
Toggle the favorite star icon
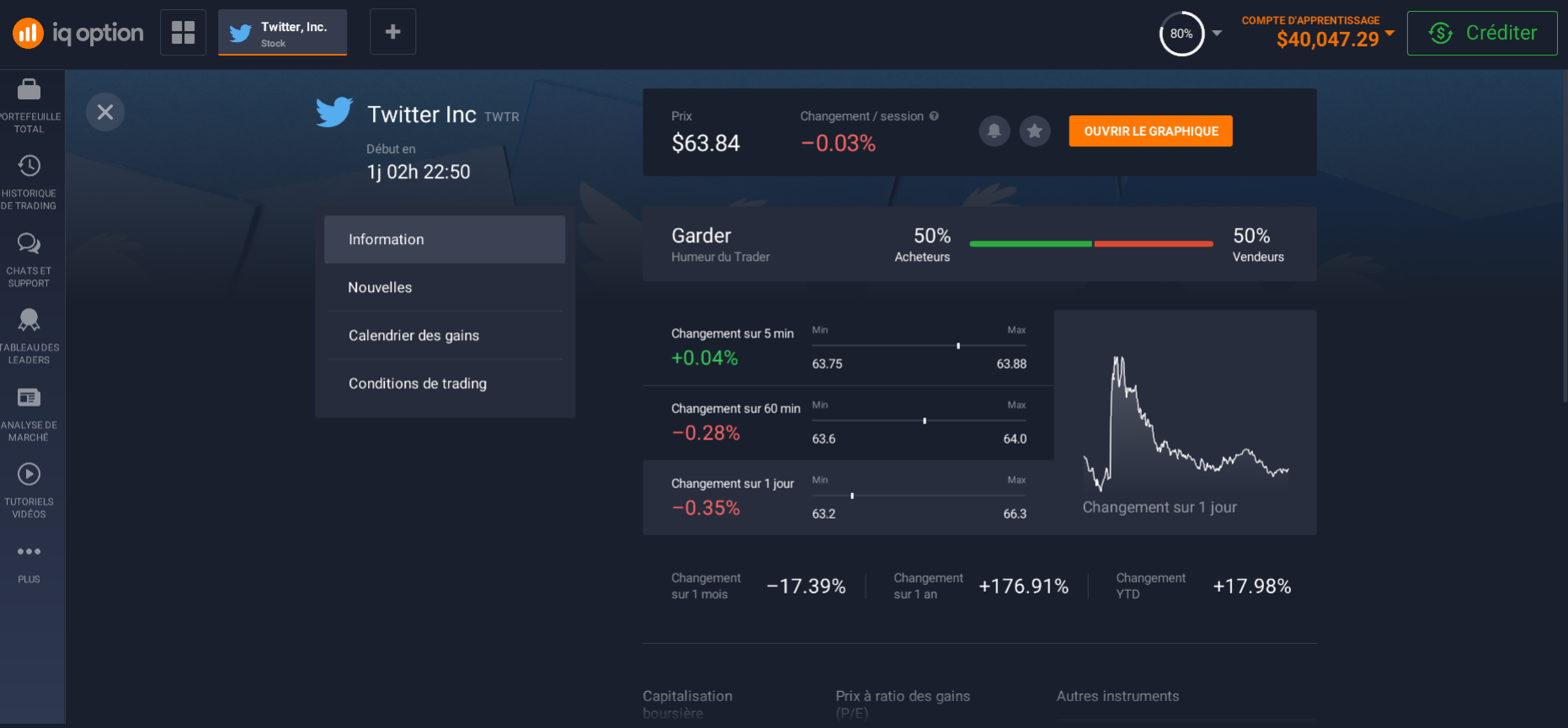[x=1035, y=130]
